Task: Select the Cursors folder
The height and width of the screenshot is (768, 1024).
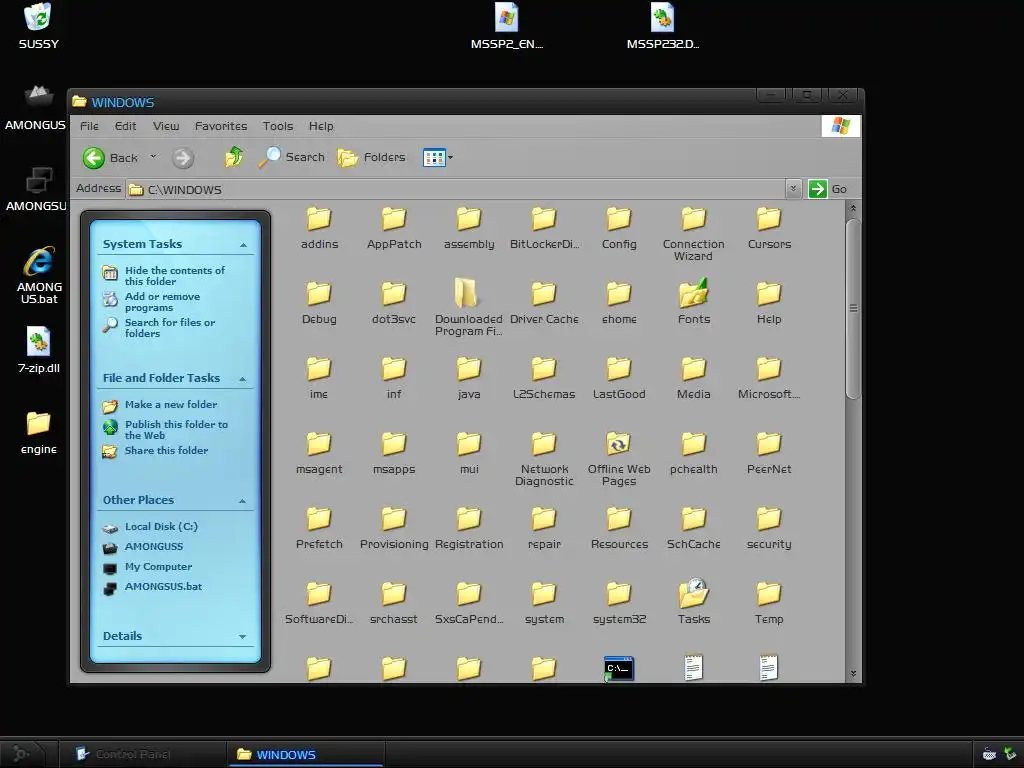Action: click(769, 227)
